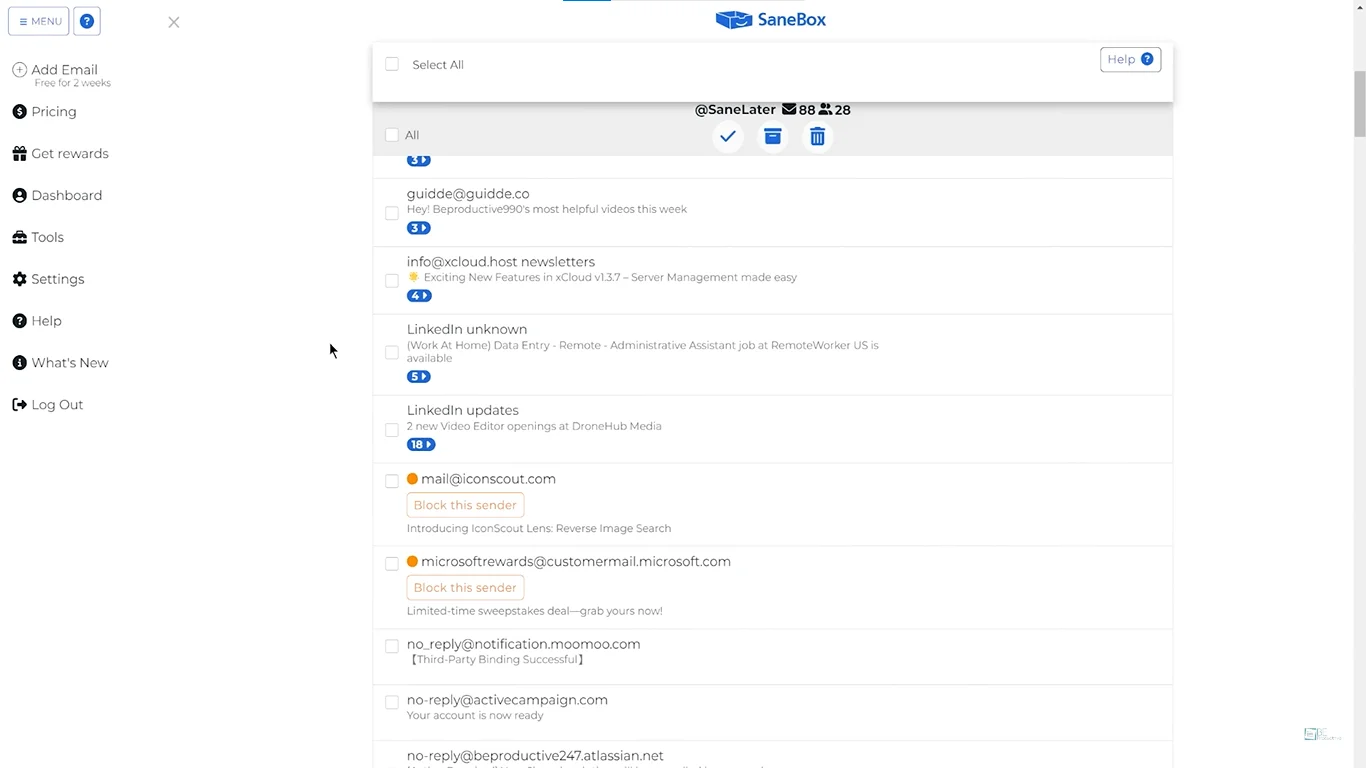Tick the Select All checkbox
The height and width of the screenshot is (768, 1366).
coord(392,64)
